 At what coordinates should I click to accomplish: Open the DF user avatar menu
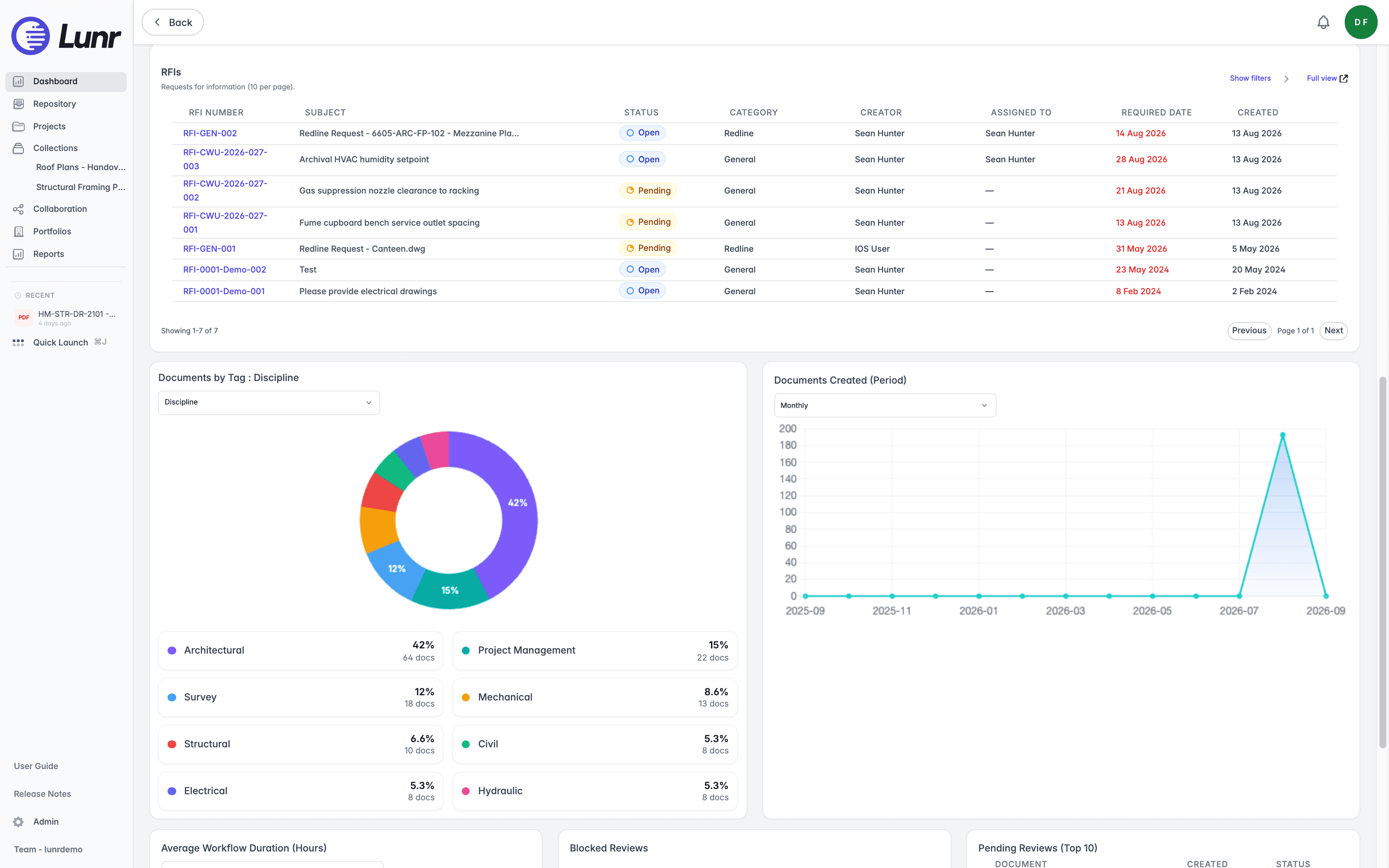[1361, 23]
